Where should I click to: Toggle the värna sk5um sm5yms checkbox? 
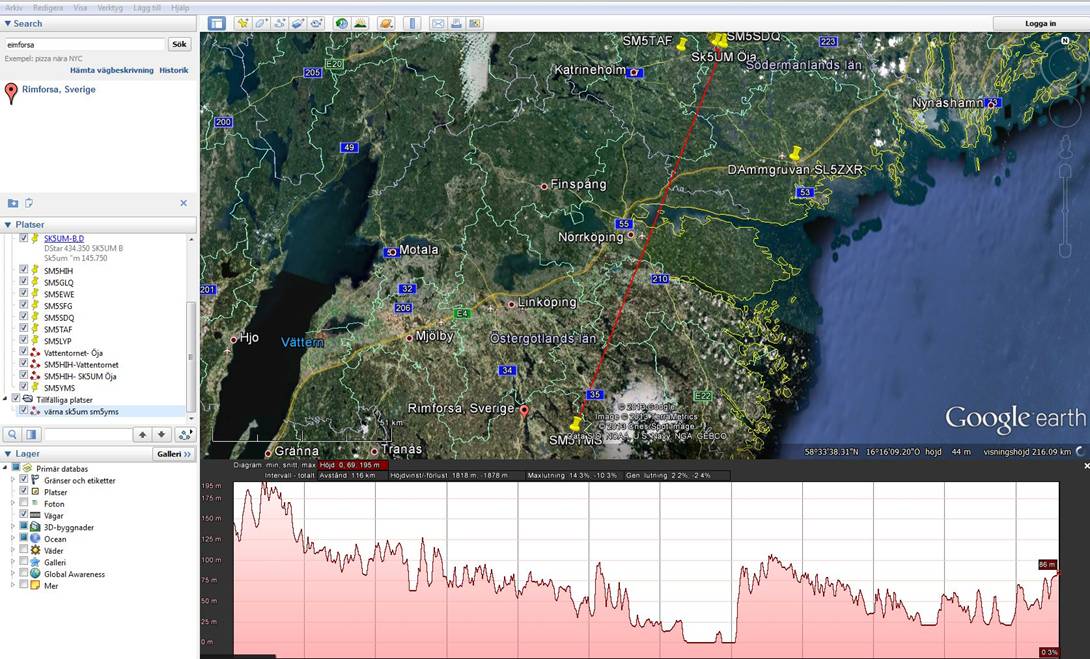(x=24, y=410)
